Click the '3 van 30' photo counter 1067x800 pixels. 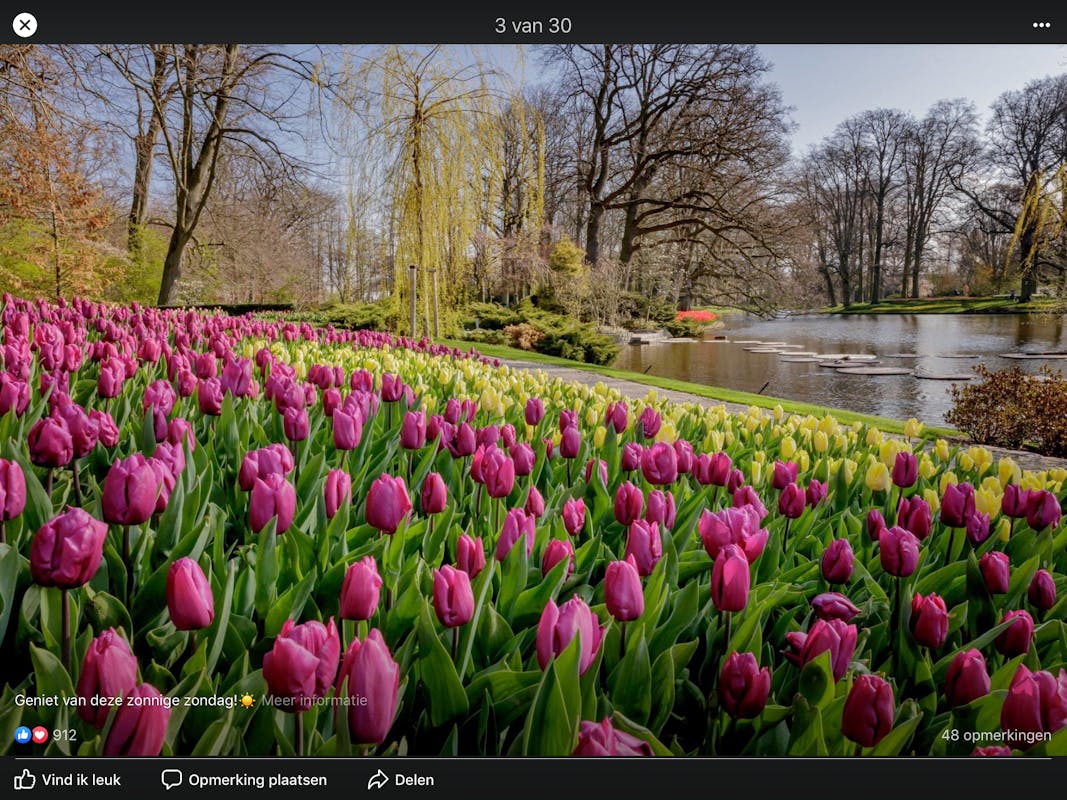coord(533,25)
